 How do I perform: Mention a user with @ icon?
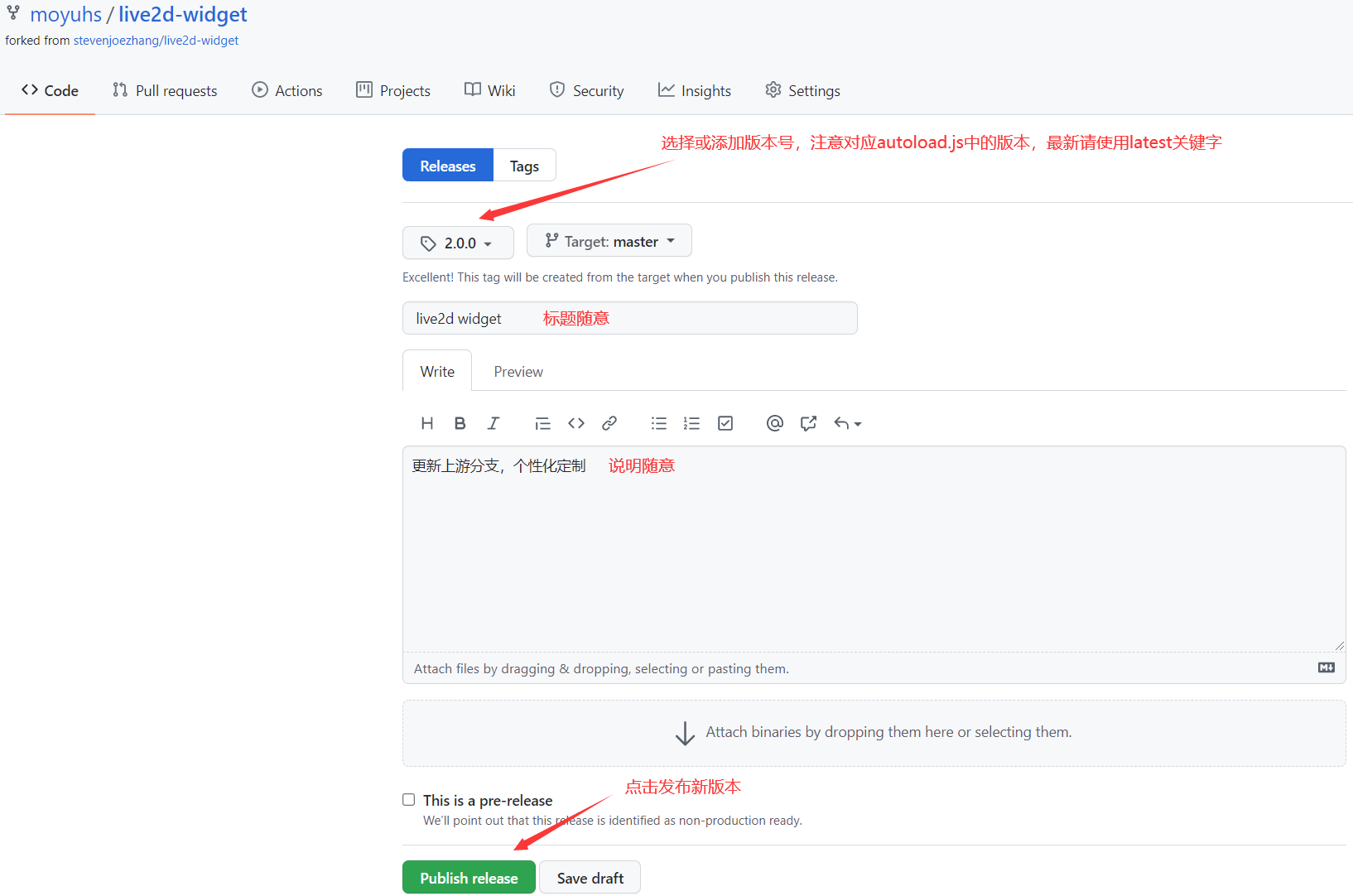pyautogui.click(x=775, y=423)
